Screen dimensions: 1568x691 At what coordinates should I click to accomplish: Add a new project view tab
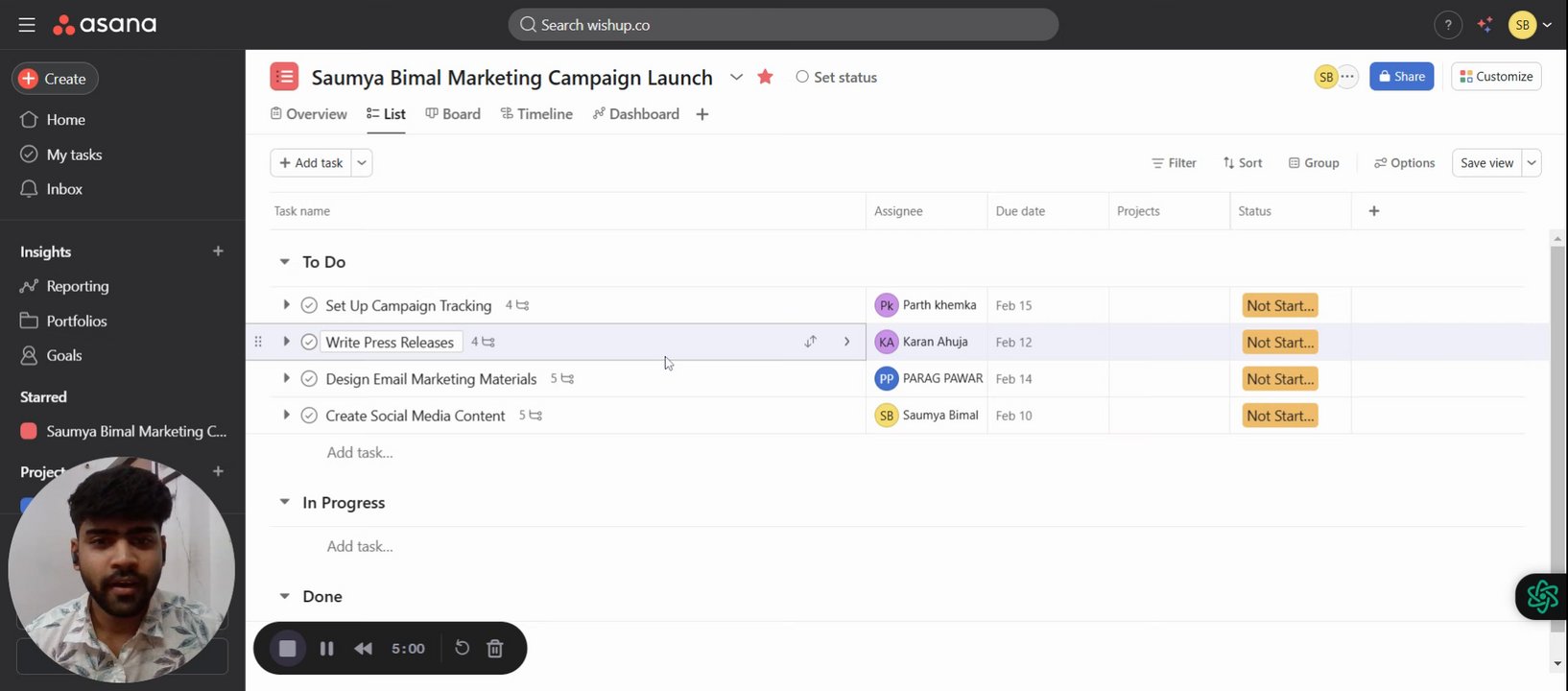click(x=702, y=114)
